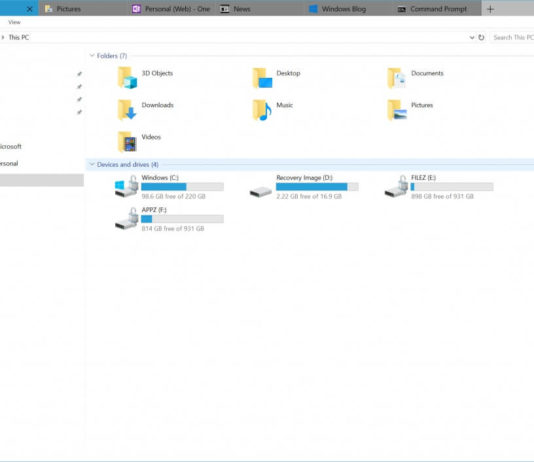Click the Windows logo icon on the Blog tab
Image resolution: width=534 pixels, height=462 pixels.
coord(313,9)
